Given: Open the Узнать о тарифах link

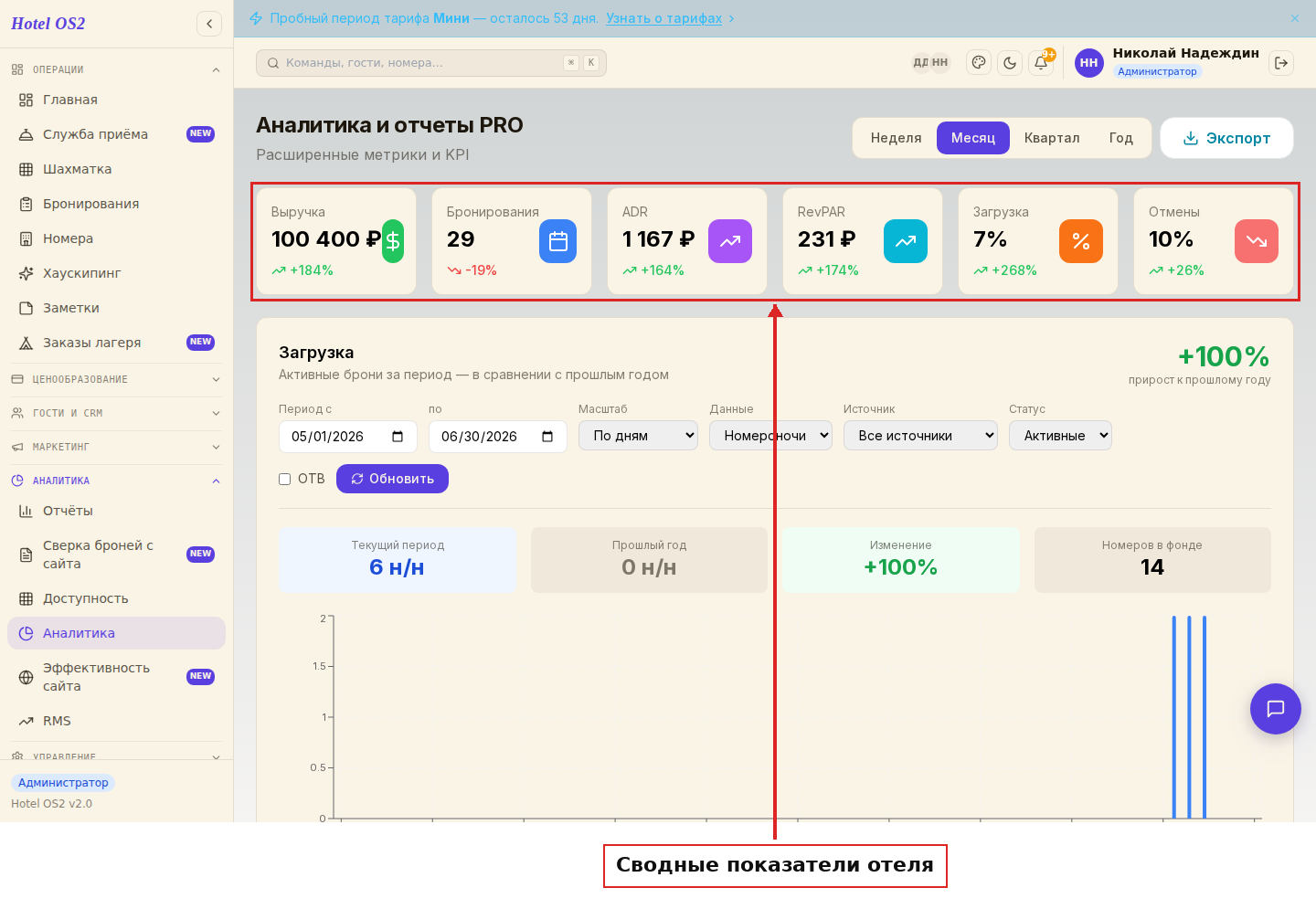Looking at the screenshot, I should (x=663, y=18).
